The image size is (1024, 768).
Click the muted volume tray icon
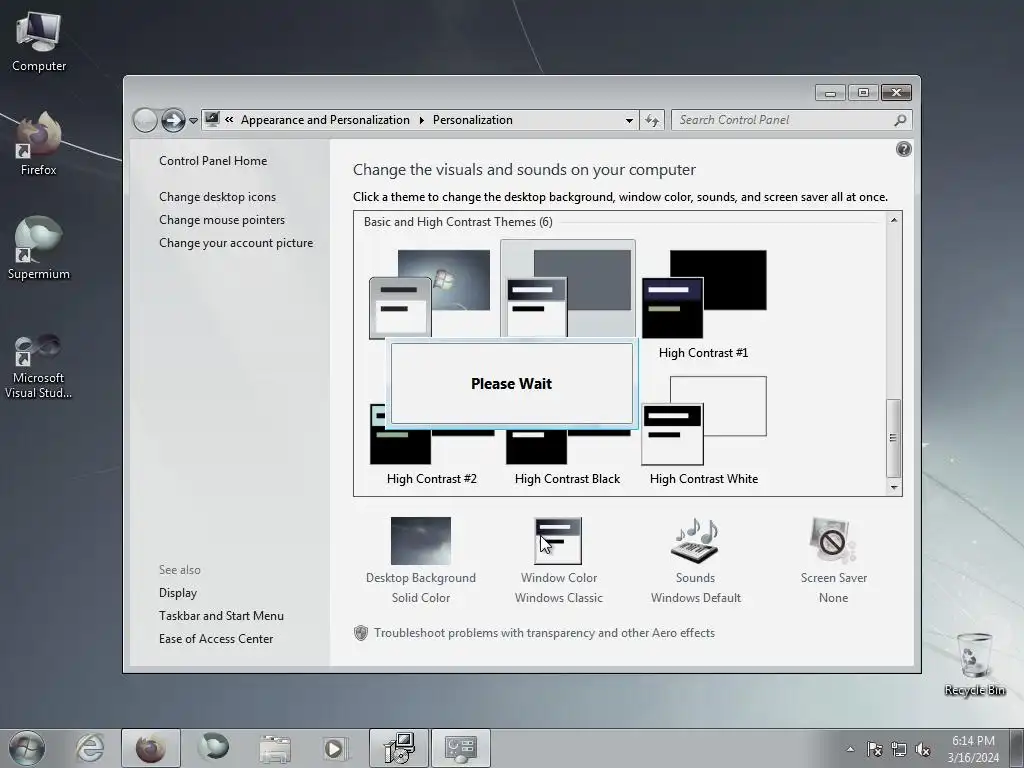(x=923, y=749)
